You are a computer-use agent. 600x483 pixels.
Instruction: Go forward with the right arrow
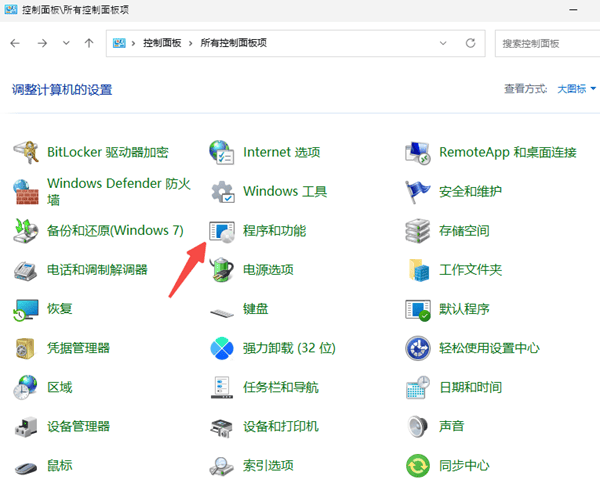42,43
